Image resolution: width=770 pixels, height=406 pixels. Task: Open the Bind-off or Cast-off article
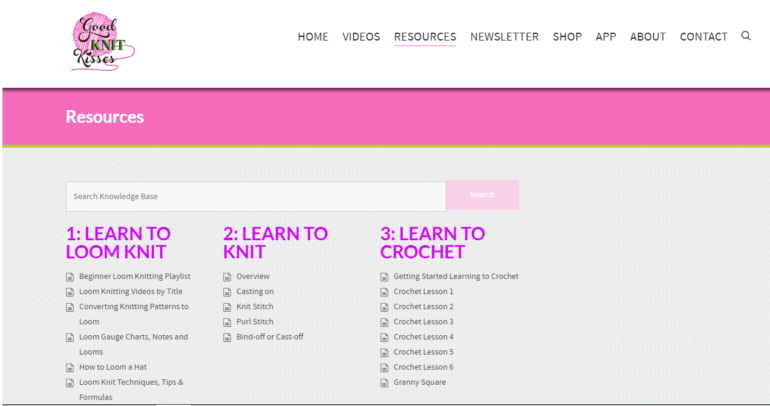pos(270,337)
